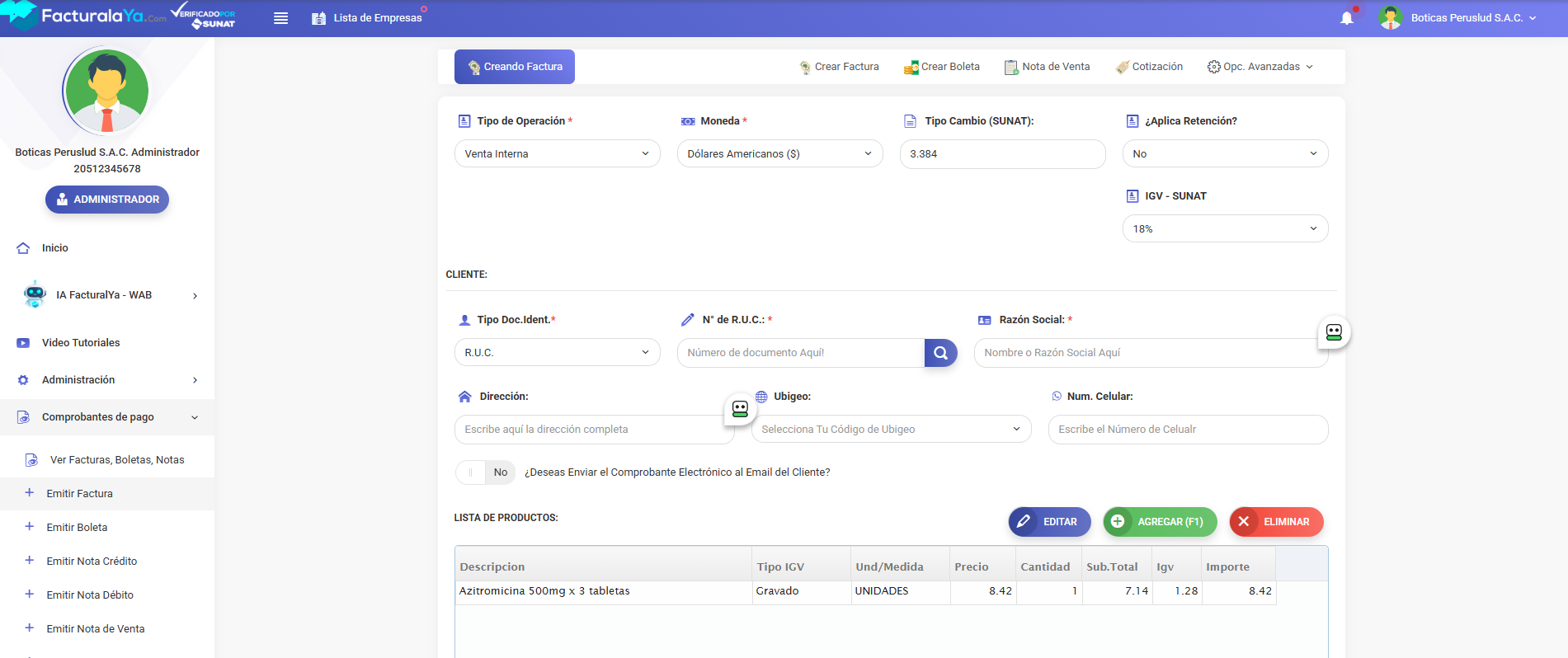This screenshot has height=658, width=1568.
Task: Click Crear Factura in toolbar
Action: click(839, 67)
